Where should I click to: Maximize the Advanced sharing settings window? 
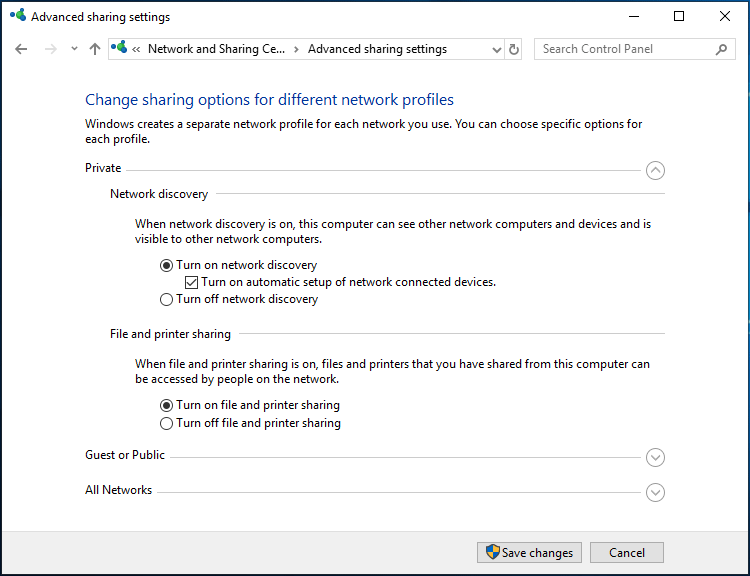[679, 16]
